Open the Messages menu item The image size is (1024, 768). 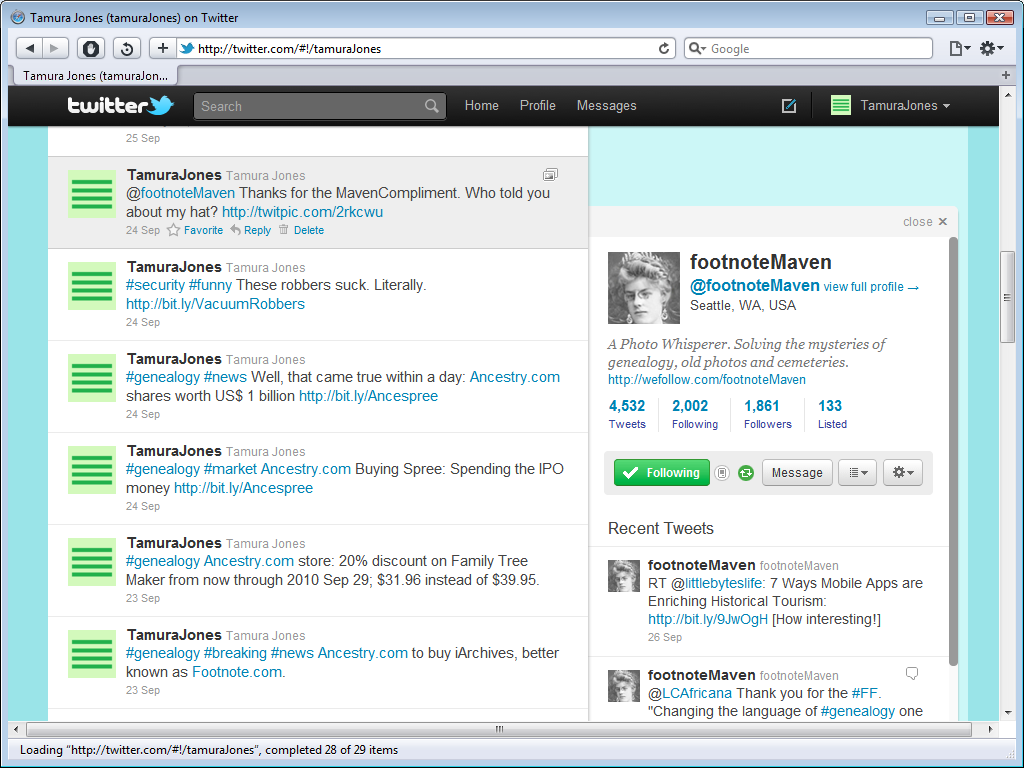point(606,106)
